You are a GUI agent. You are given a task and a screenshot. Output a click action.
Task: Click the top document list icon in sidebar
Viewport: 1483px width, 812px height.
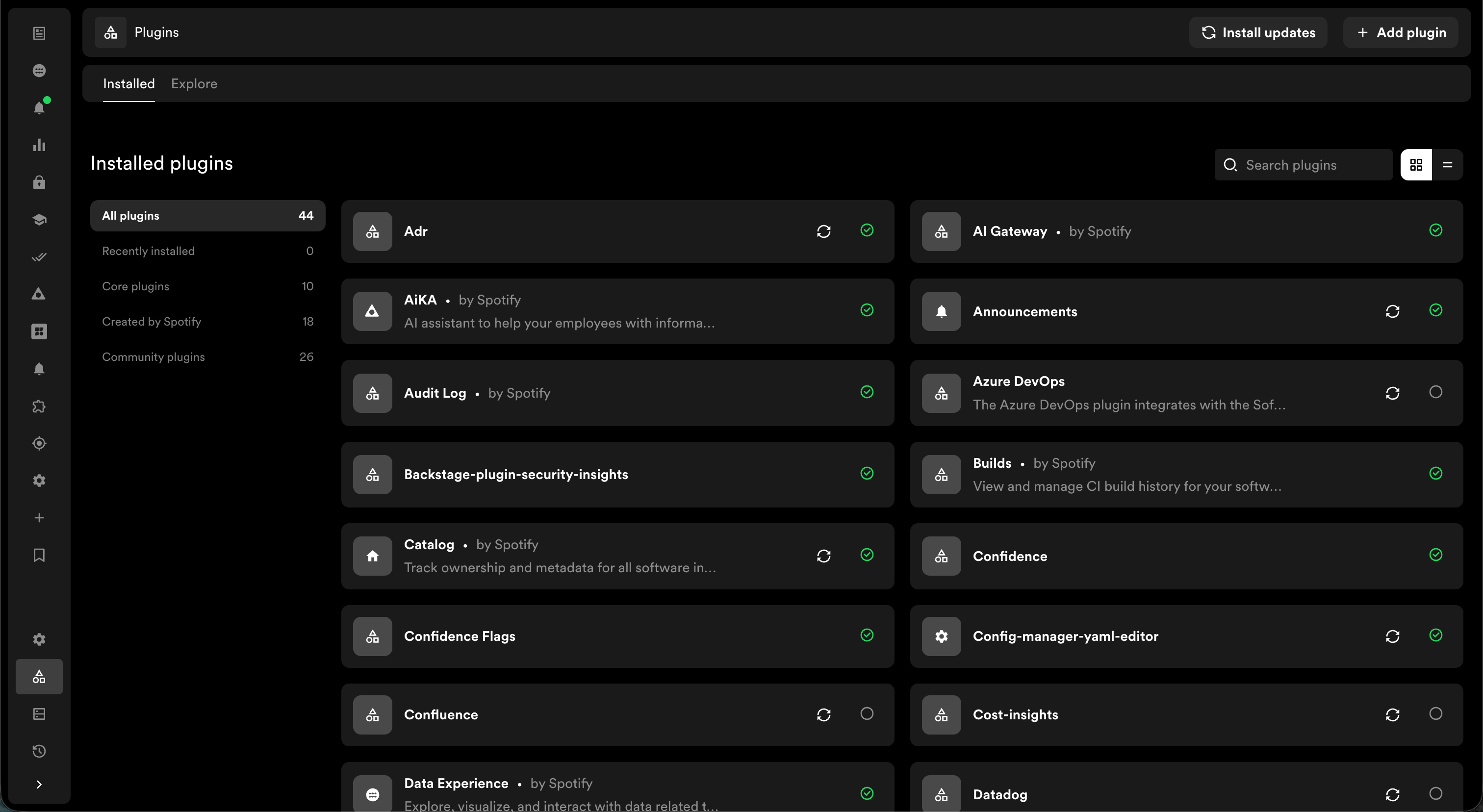click(39, 33)
